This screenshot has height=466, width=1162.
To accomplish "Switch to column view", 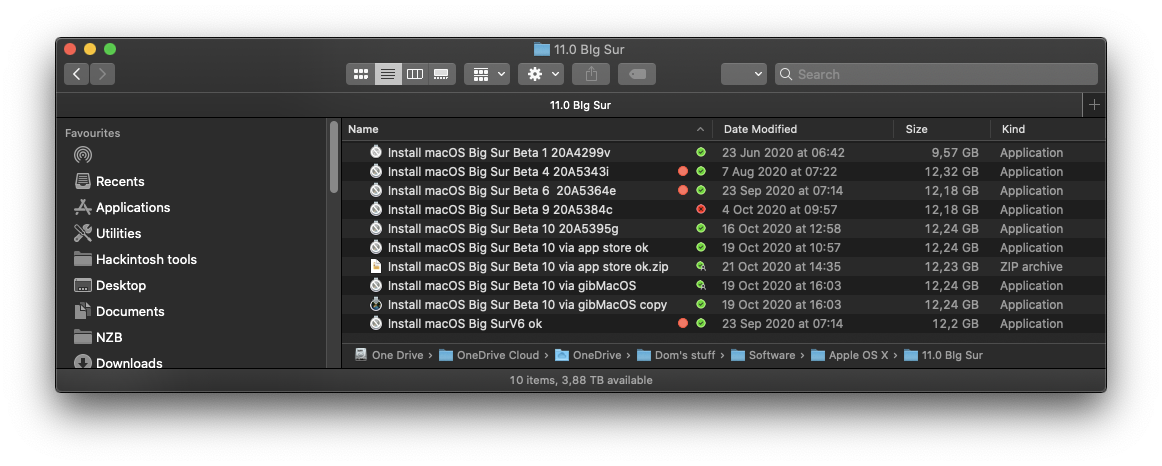I will [415, 74].
